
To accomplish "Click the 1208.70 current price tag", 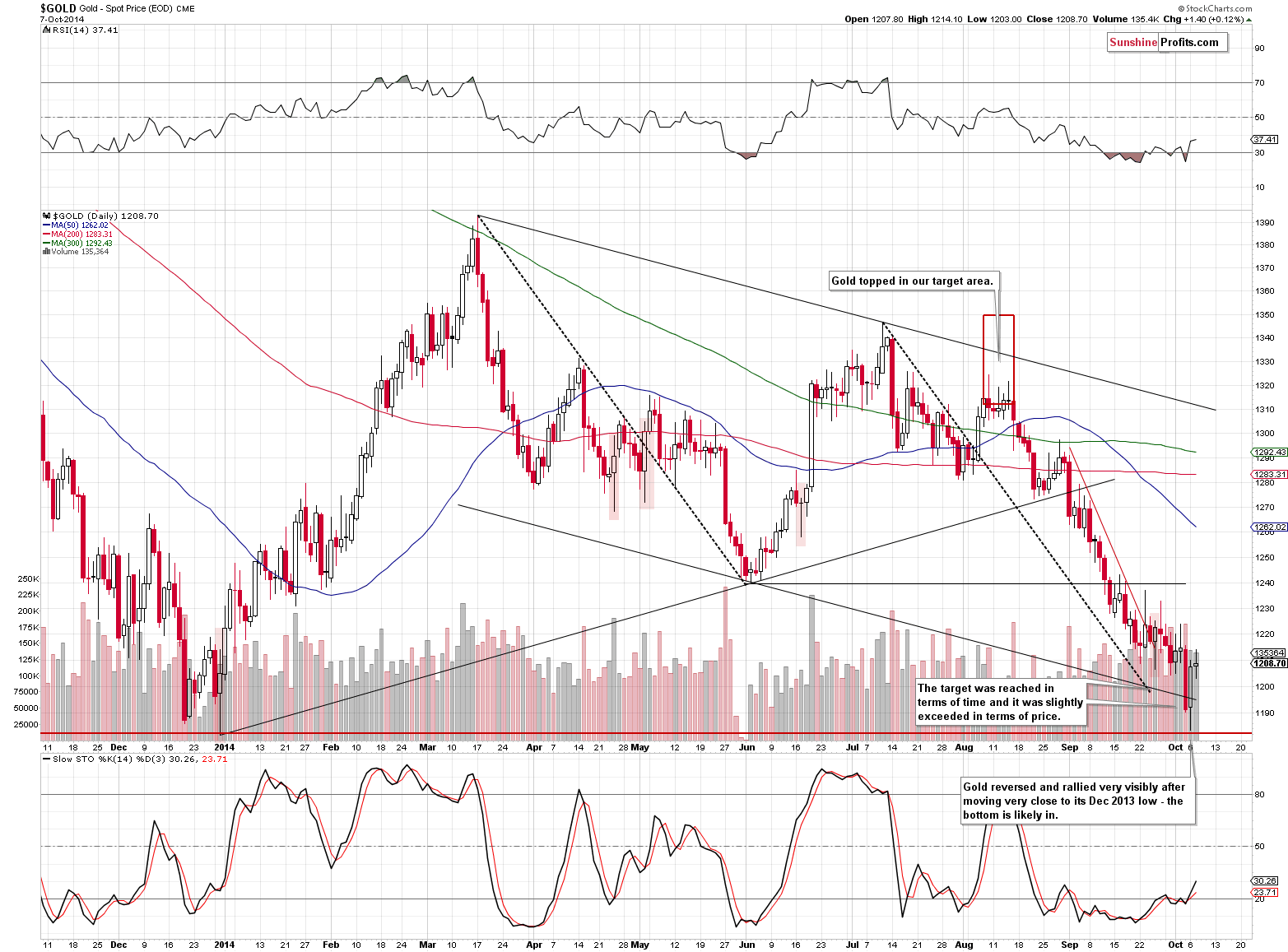I will point(1268,662).
